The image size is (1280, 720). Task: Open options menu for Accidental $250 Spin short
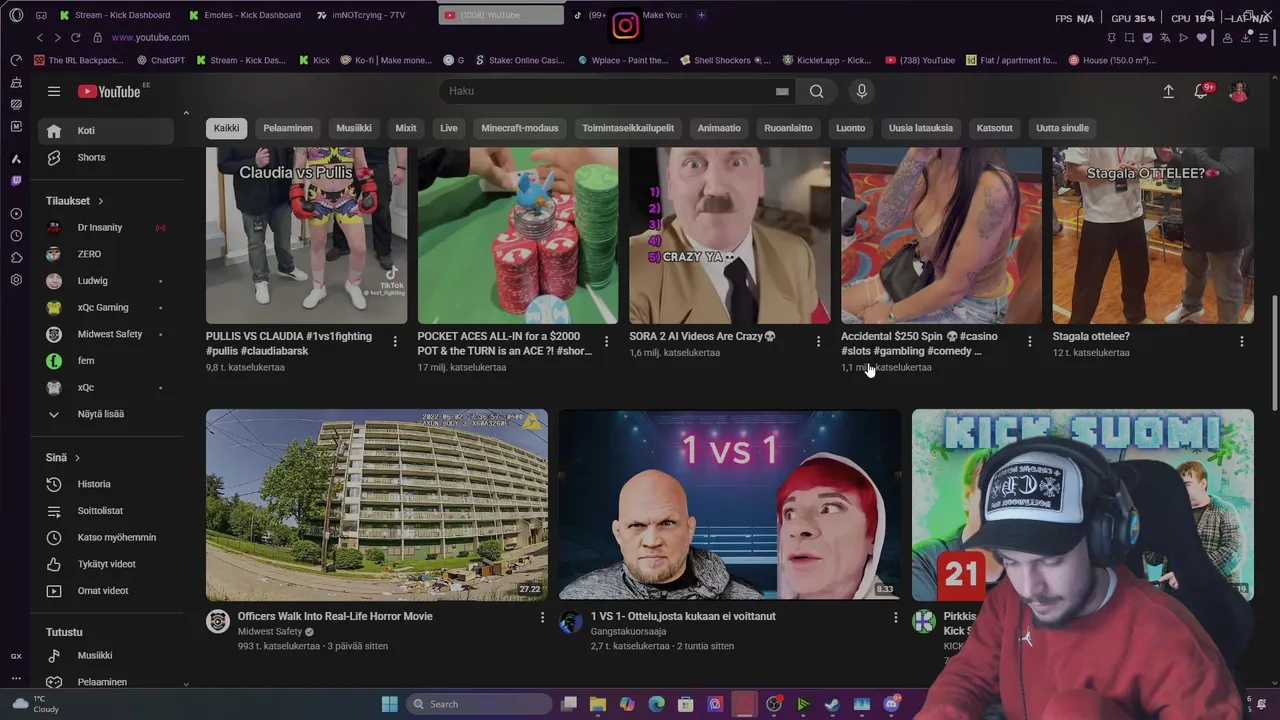tap(1030, 342)
